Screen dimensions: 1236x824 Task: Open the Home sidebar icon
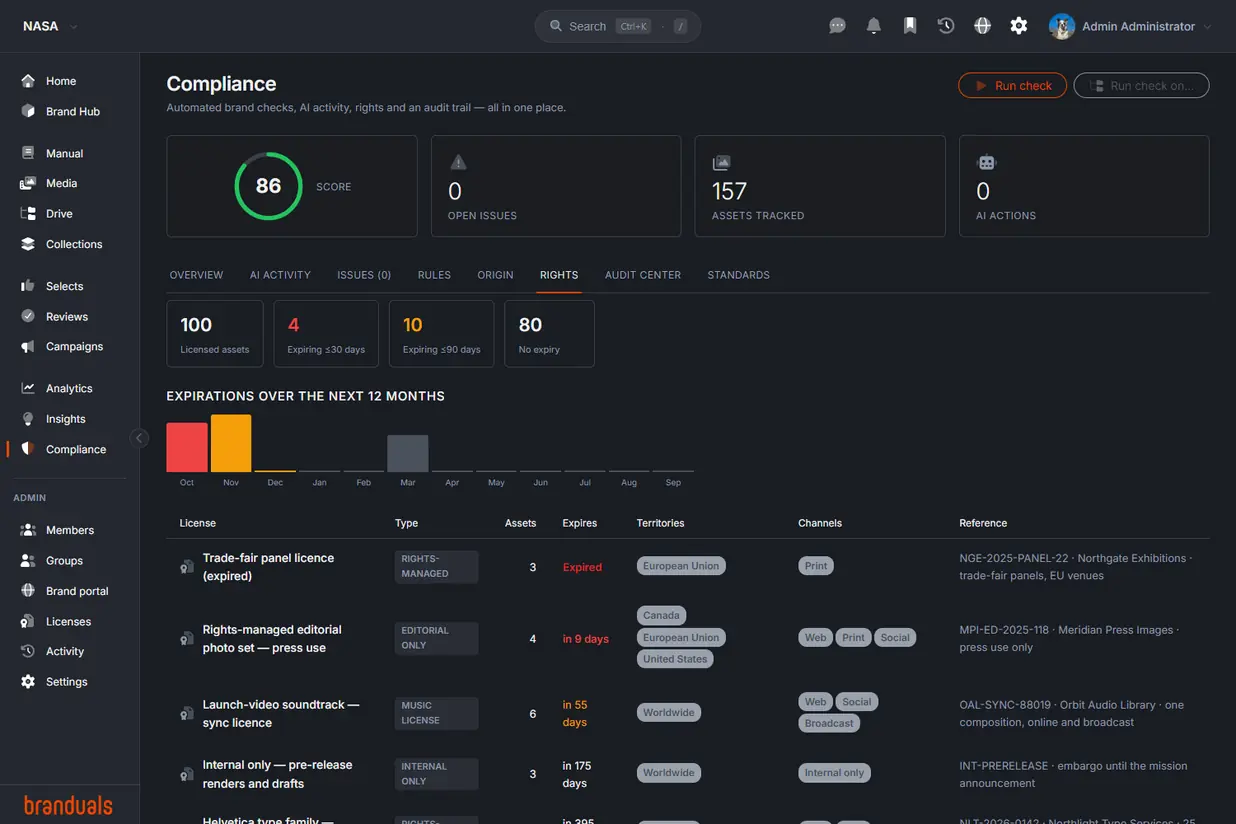click(28, 81)
